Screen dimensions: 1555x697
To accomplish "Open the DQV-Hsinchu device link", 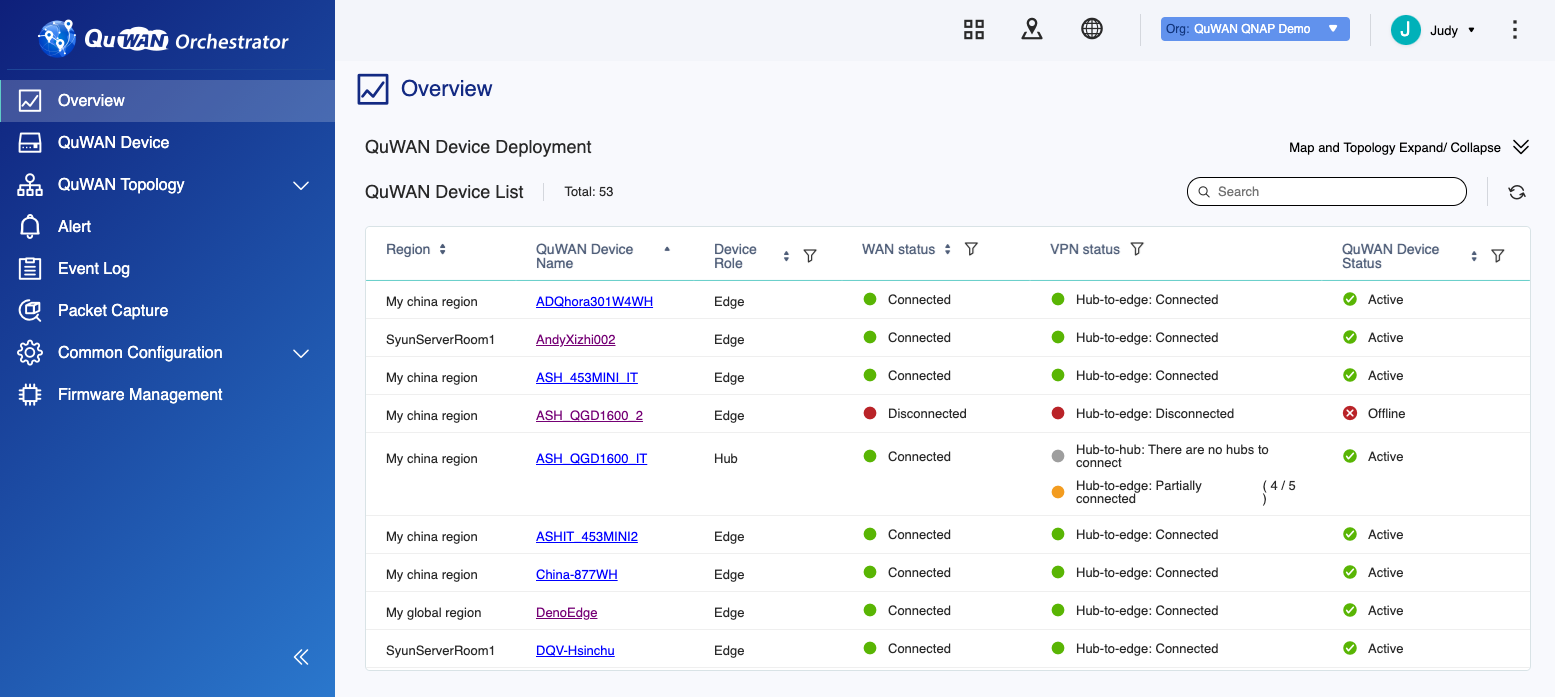I will click(x=575, y=650).
